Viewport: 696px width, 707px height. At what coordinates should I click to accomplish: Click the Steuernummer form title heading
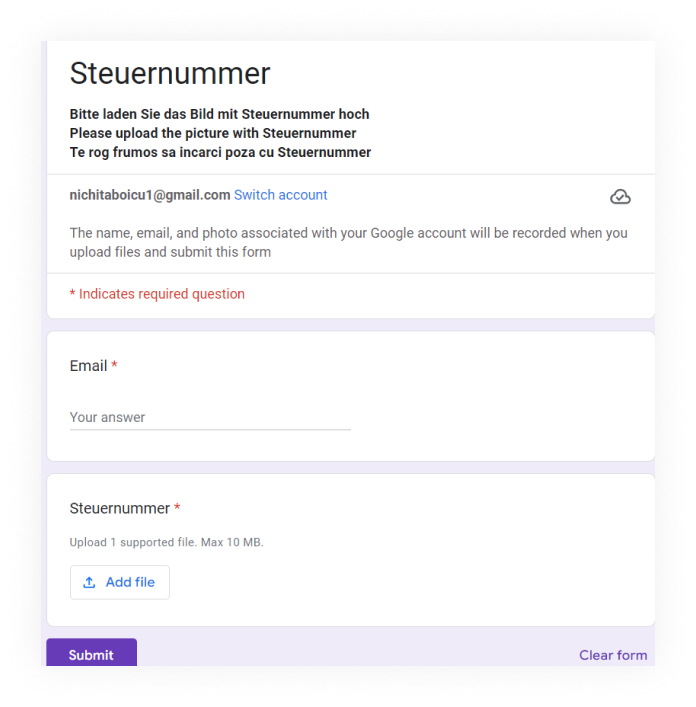click(x=170, y=73)
